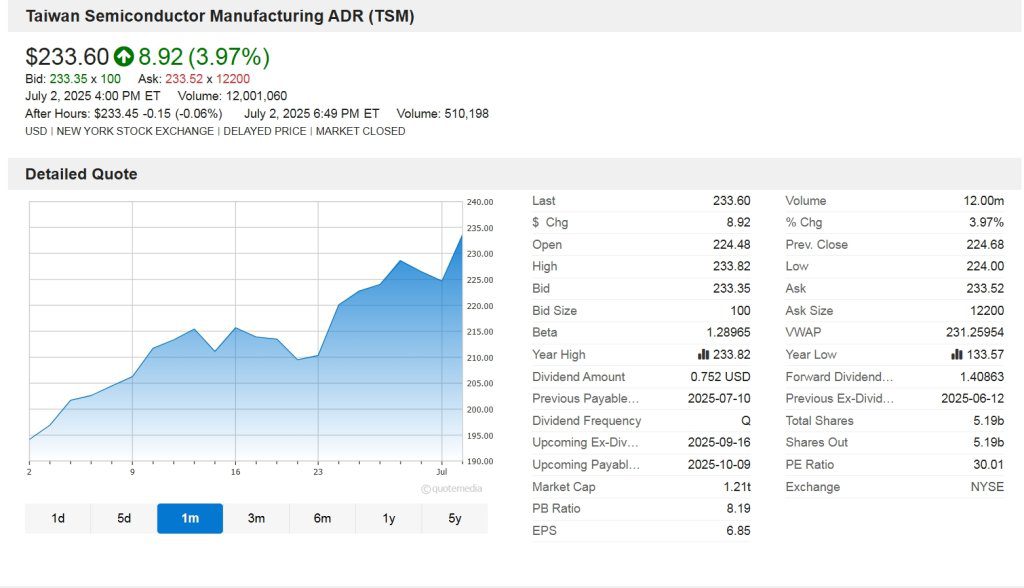1024x588 pixels.
Task: Select the 5d chart range
Action: click(x=124, y=518)
